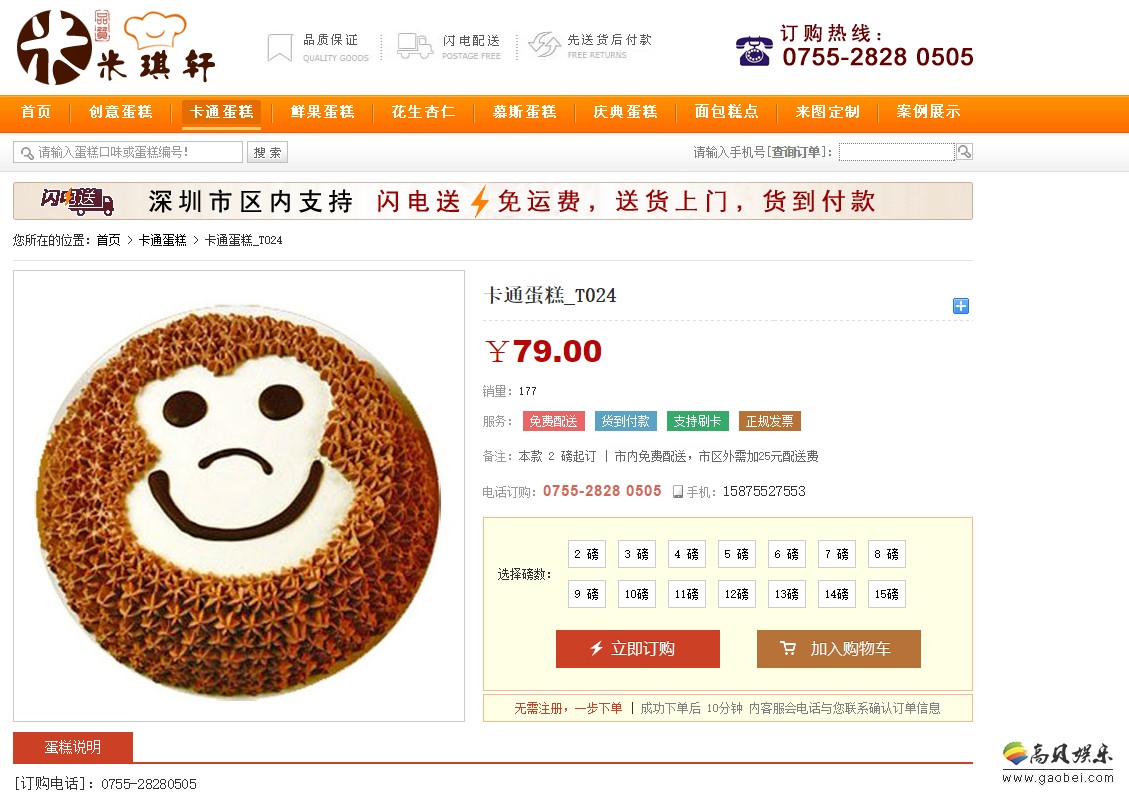Go to 慕斯蛋糕 in navigation bar
Viewport: 1129px width, 801px height.
(x=525, y=112)
